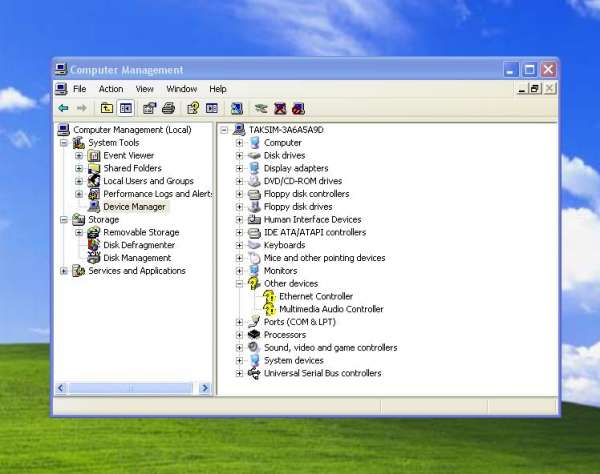
Task: Select Computer Management (Local) root
Action: (x=132, y=130)
